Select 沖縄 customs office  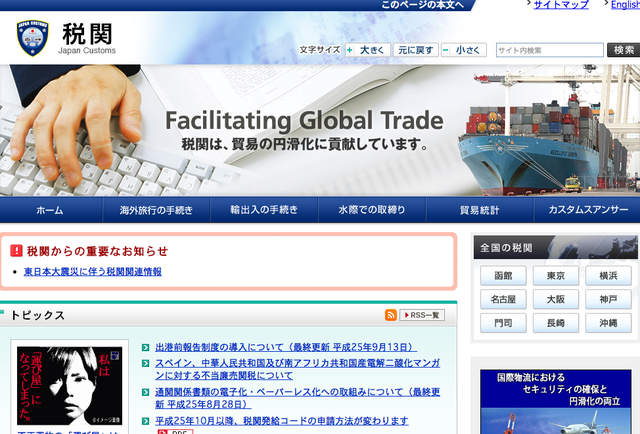608,323
